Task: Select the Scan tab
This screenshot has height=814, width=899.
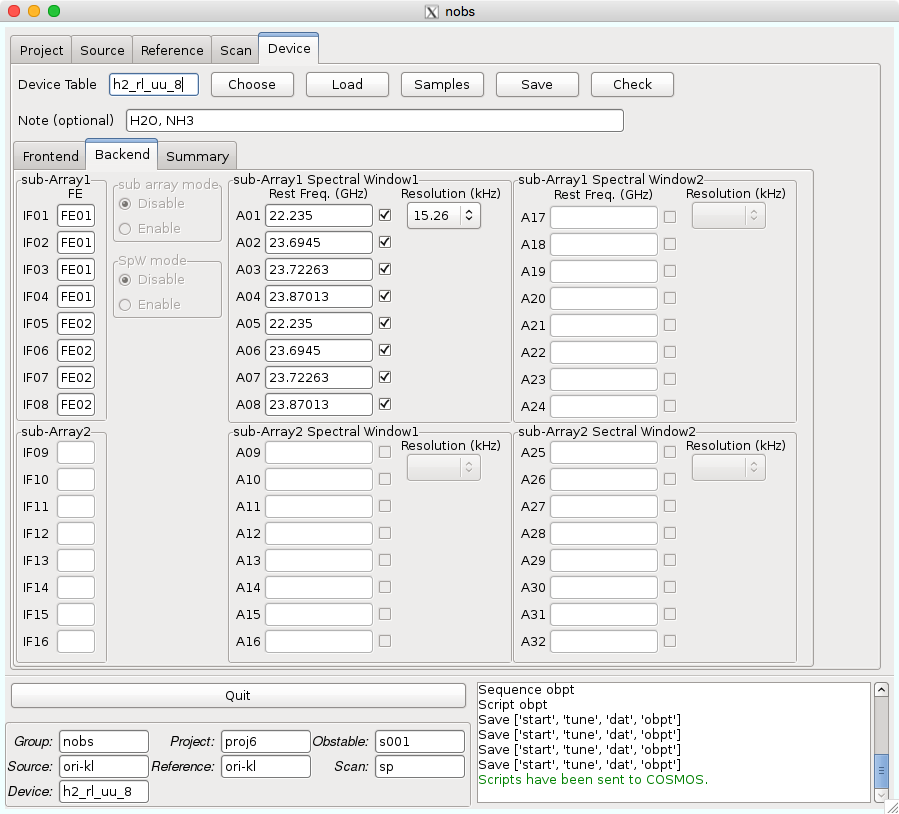Action: point(236,50)
